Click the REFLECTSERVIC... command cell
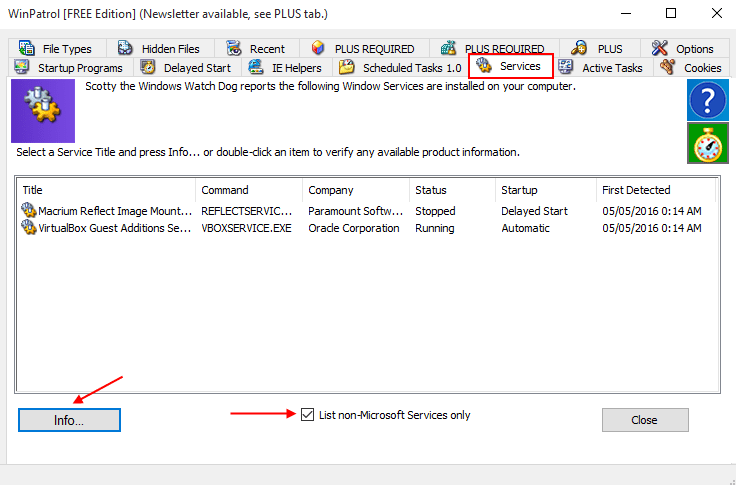Screen dimensions: 736x485 pyautogui.click(x=246, y=211)
